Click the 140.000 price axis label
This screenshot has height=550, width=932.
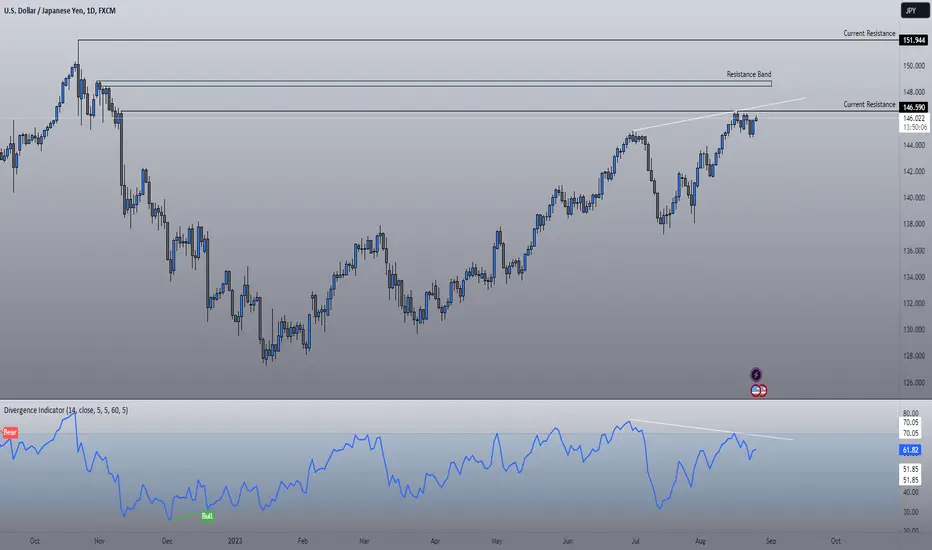click(x=914, y=197)
